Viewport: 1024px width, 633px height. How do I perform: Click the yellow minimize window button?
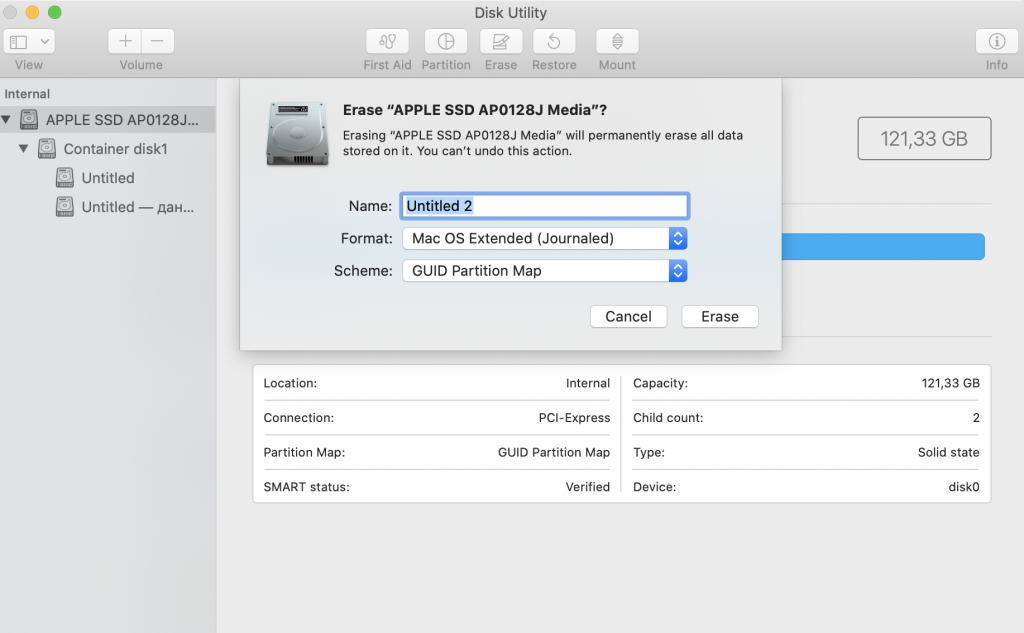(x=32, y=12)
